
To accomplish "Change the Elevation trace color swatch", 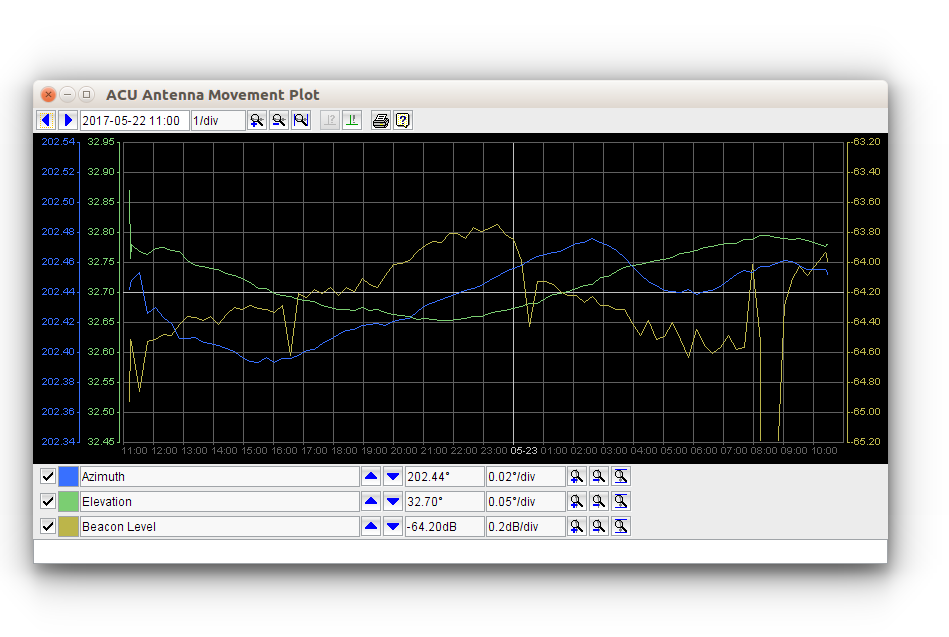I will click(x=67, y=501).
